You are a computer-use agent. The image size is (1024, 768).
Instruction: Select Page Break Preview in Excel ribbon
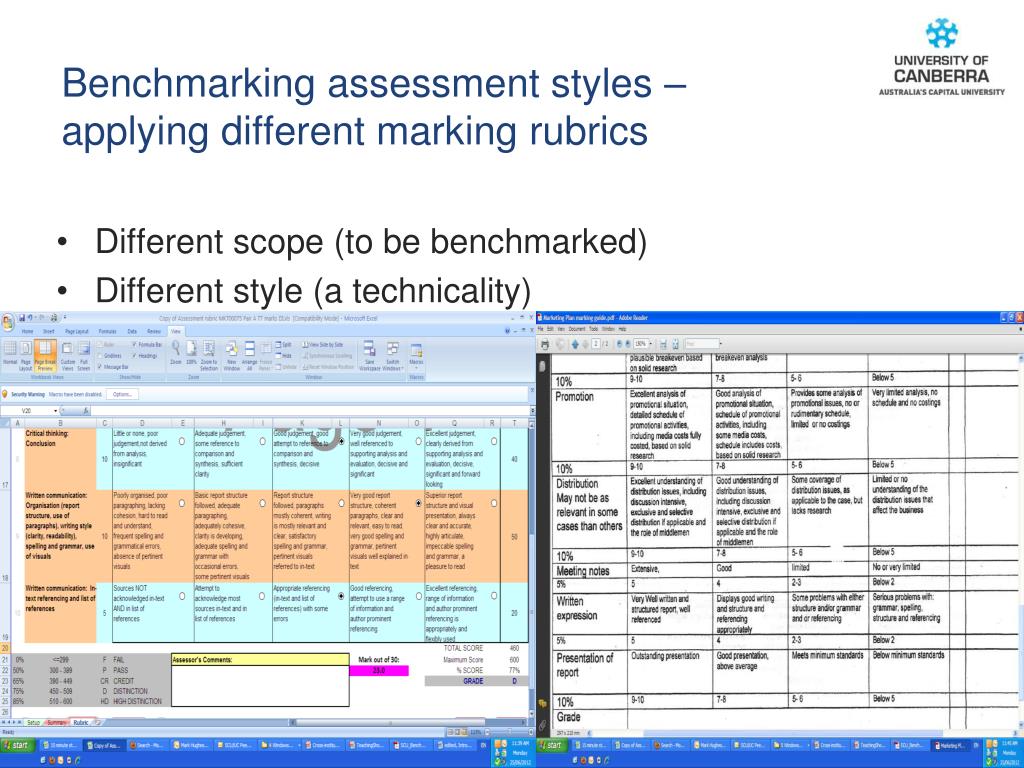(x=45, y=353)
